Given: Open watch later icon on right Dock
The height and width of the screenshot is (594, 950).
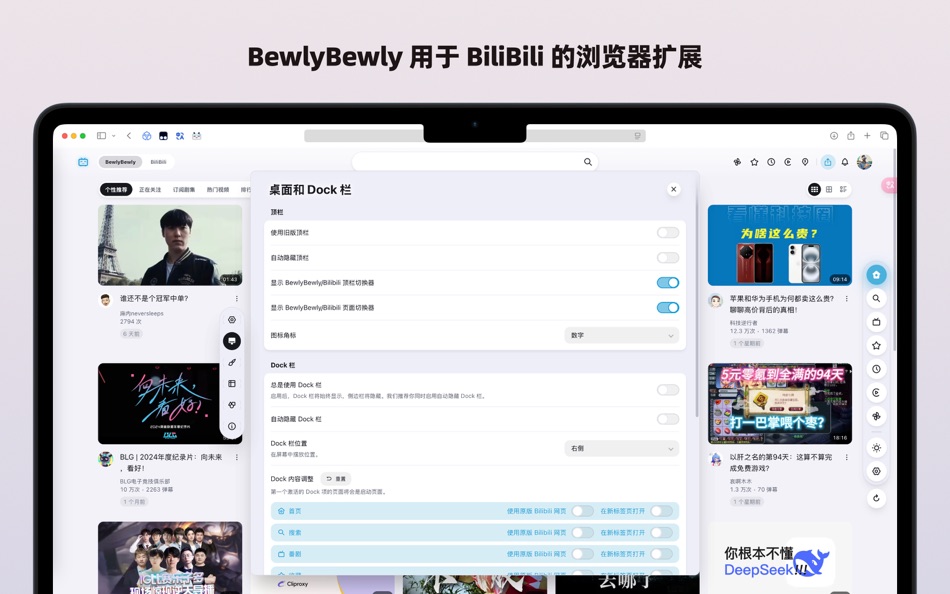Looking at the screenshot, I should coord(876,393).
